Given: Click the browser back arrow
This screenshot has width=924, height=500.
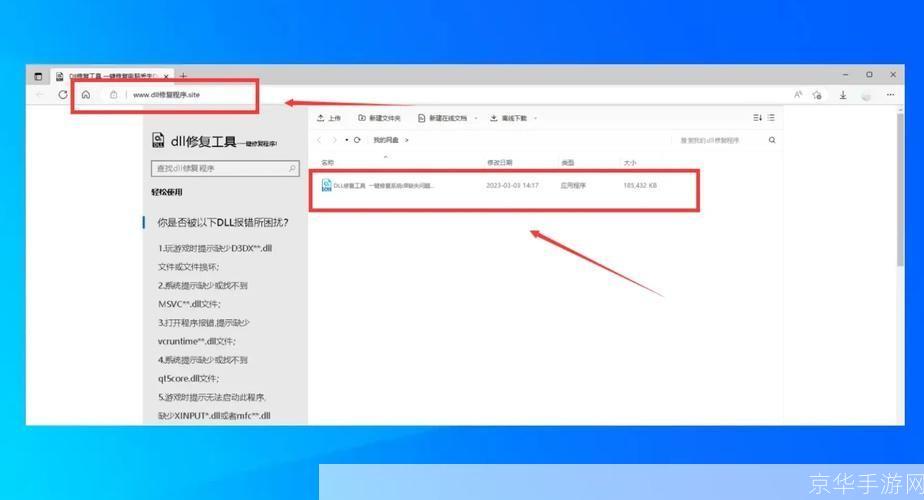Looking at the screenshot, I should tap(40, 94).
